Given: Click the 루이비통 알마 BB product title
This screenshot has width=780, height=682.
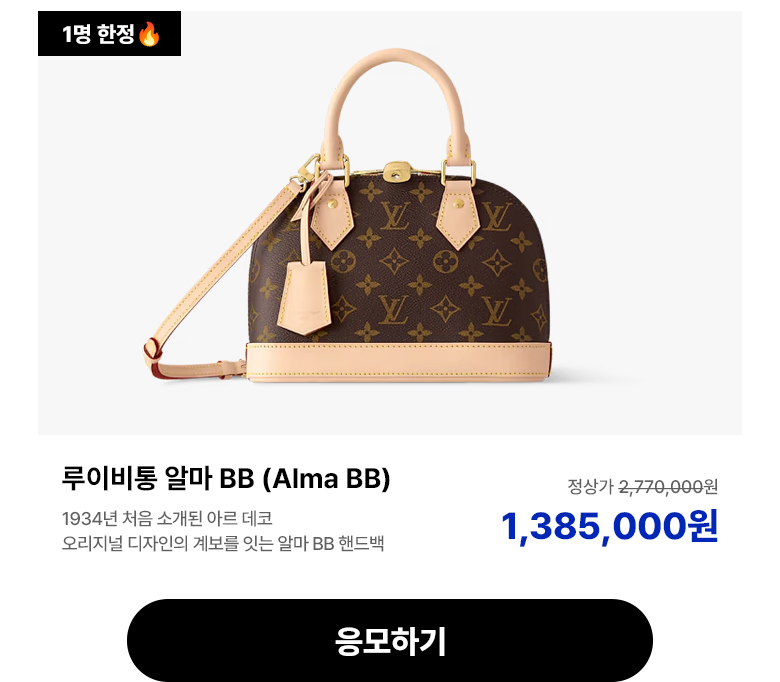Looking at the screenshot, I should [x=226, y=478].
